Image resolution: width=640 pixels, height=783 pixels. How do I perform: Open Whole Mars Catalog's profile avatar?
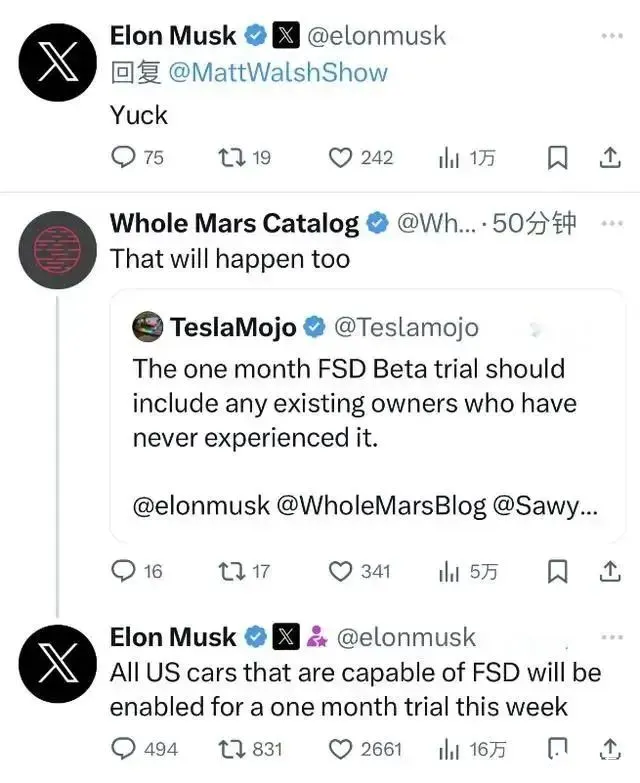point(58,250)
